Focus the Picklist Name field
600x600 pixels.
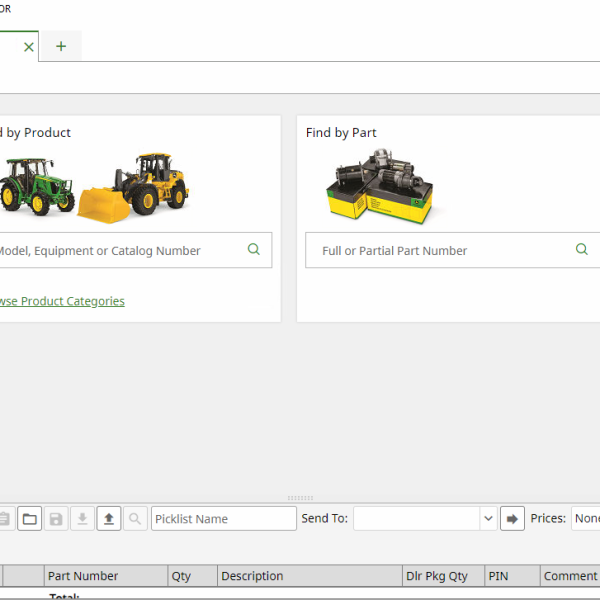pos(224,518)
